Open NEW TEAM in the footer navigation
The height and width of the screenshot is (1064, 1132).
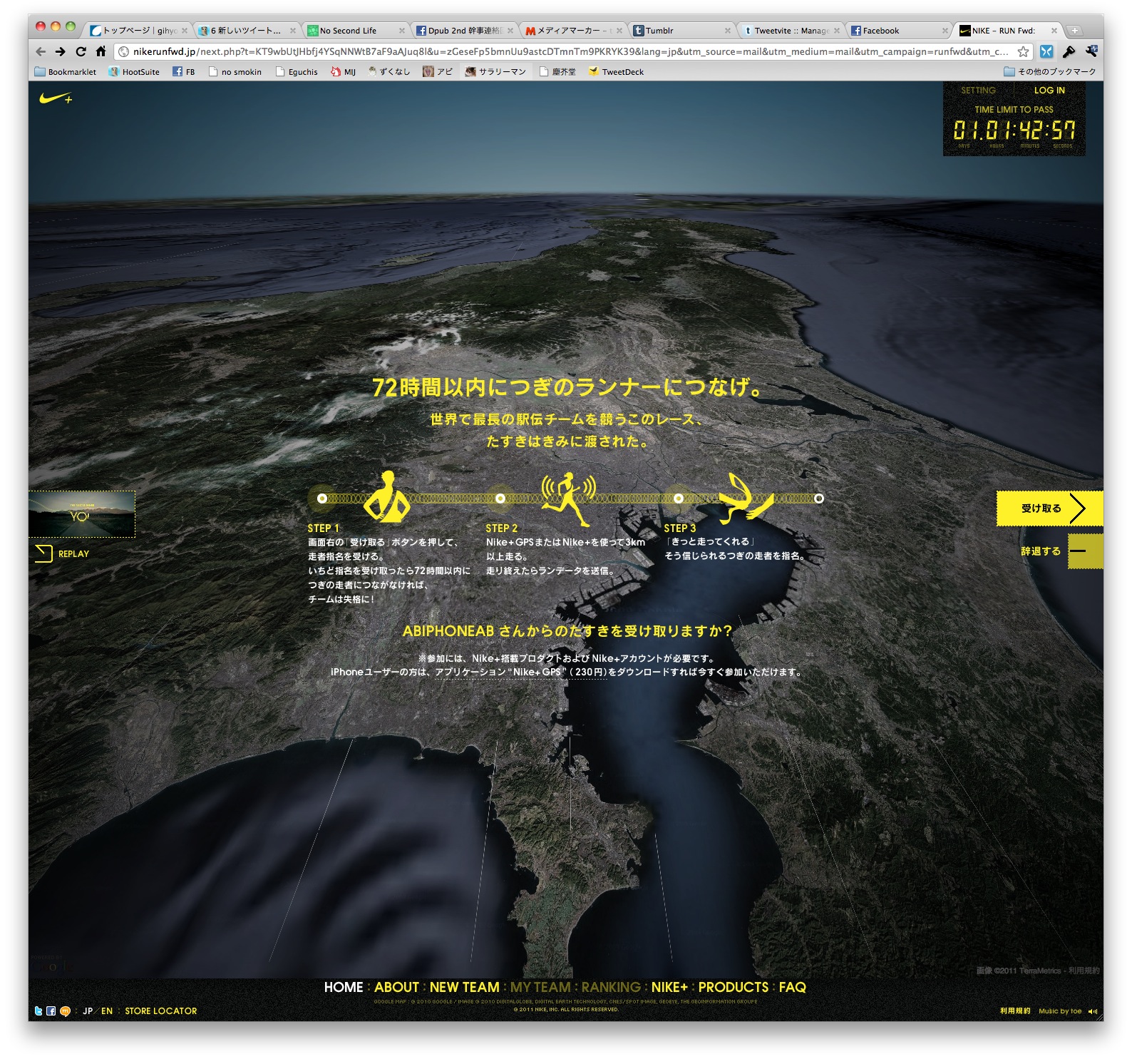coord(465,987)
